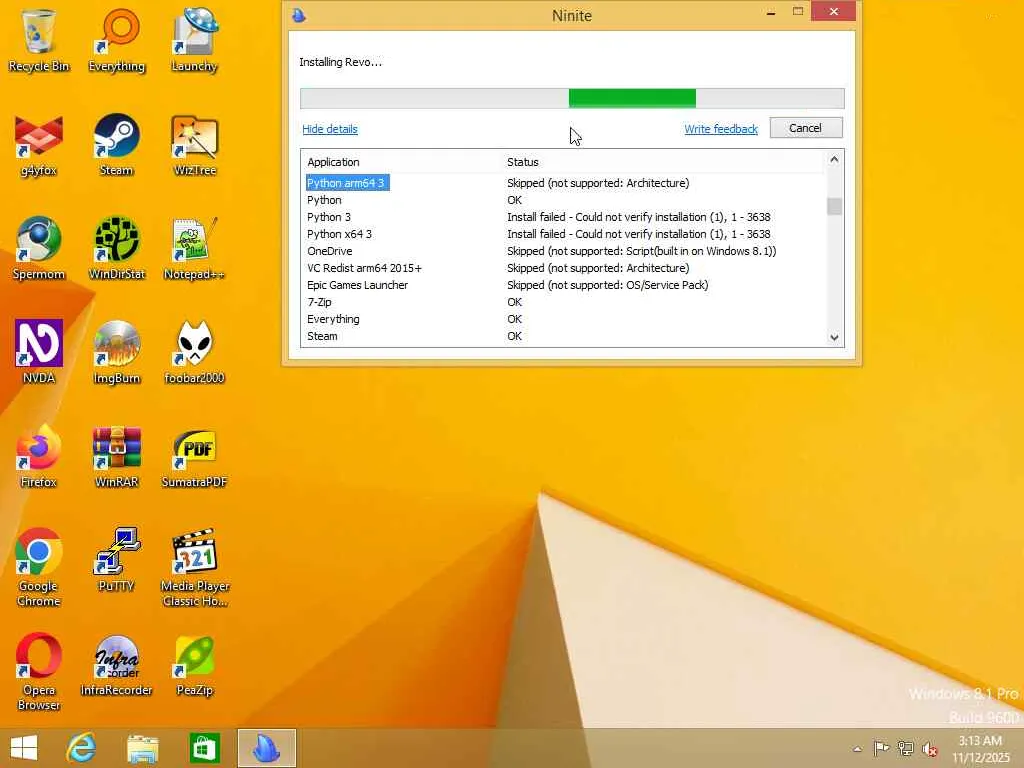This screenshot has width=1024, height=768.
Task: Show hidden tray icons arrow
Action: coord(857,749)
